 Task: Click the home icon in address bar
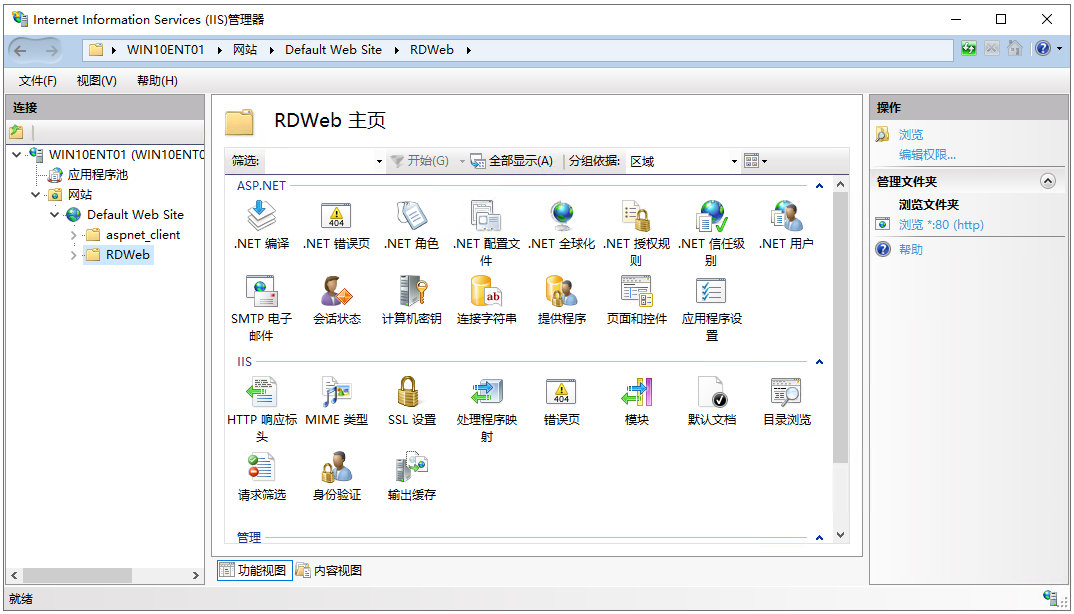[x=1015, y=49]
